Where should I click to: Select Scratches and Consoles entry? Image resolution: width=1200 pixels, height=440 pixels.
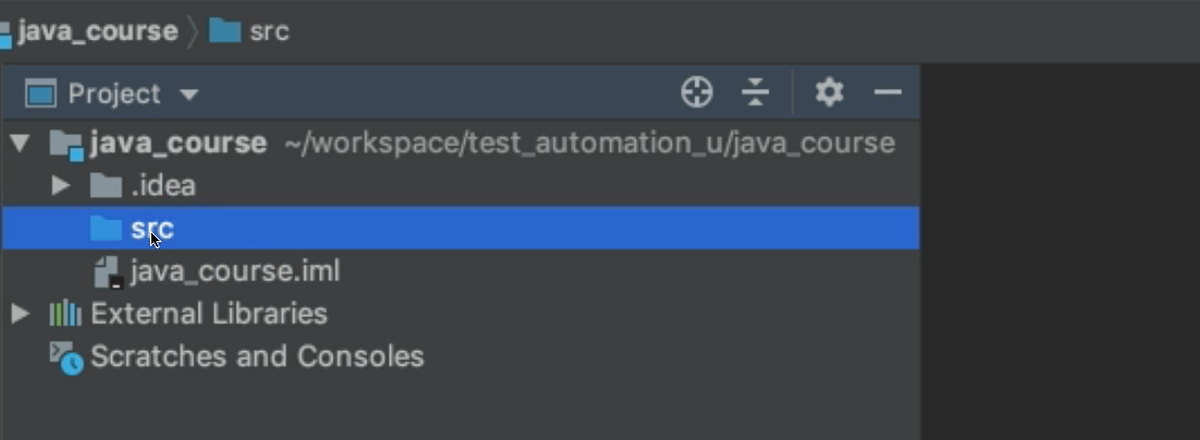(257, 357)
